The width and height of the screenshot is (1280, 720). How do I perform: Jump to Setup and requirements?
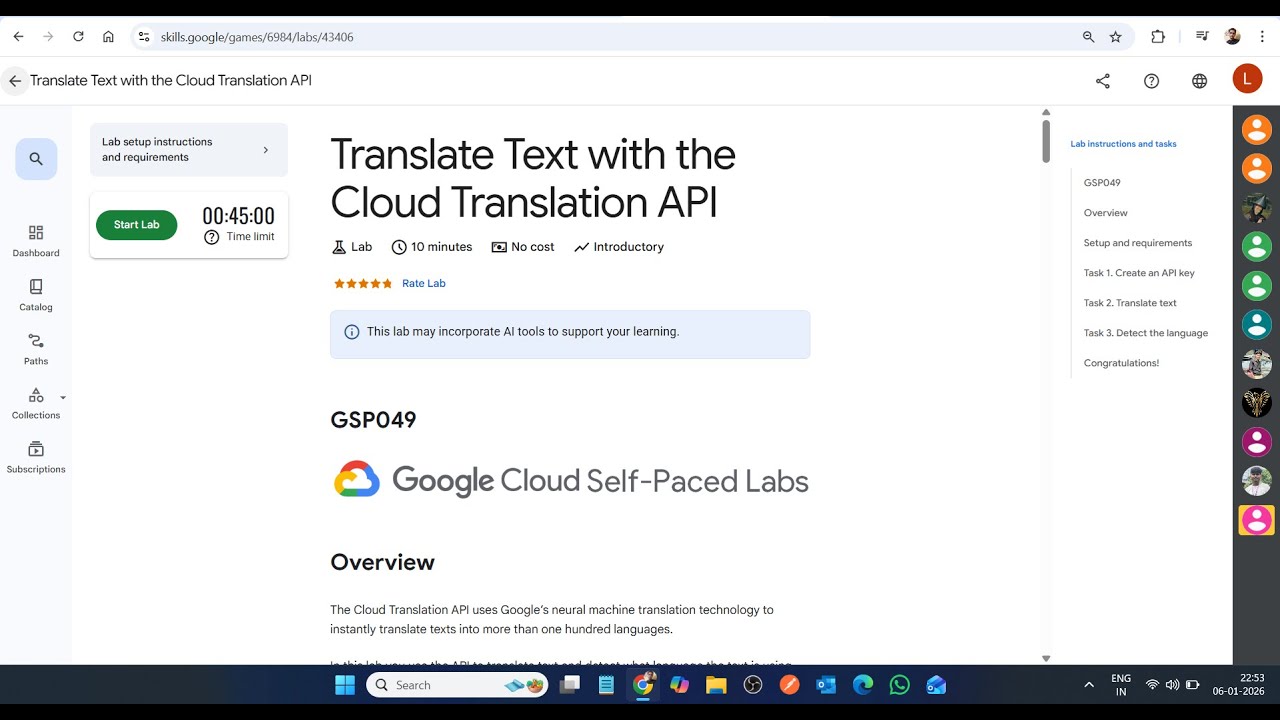pyautogui.click(x=1138, y=243)
